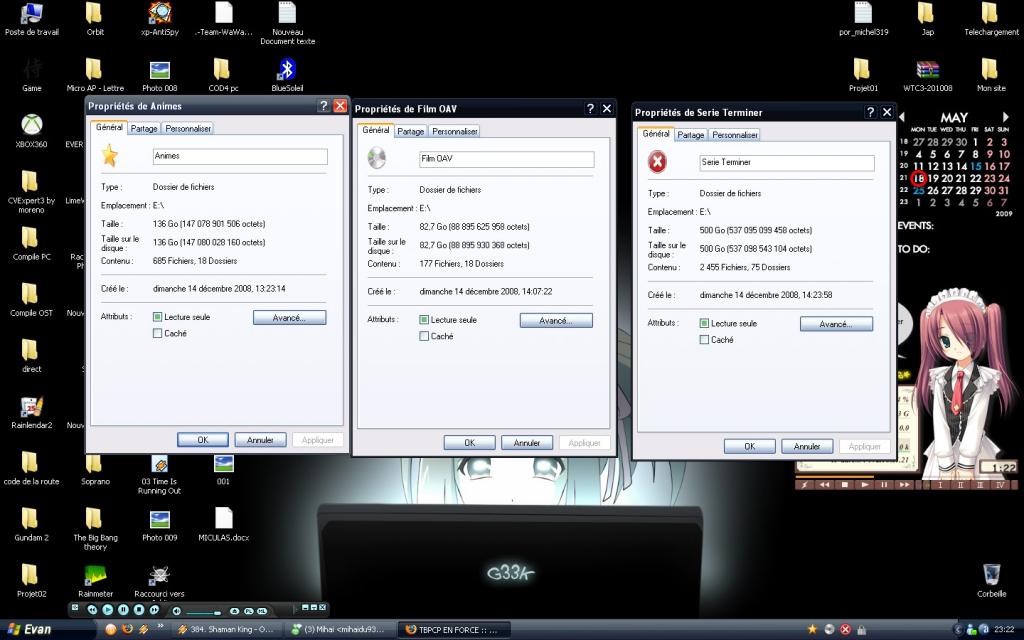1024x640 pixels.
Task: Switch to Personnaliser tab in Serie Terminer properties
Action: coord(735,135)
